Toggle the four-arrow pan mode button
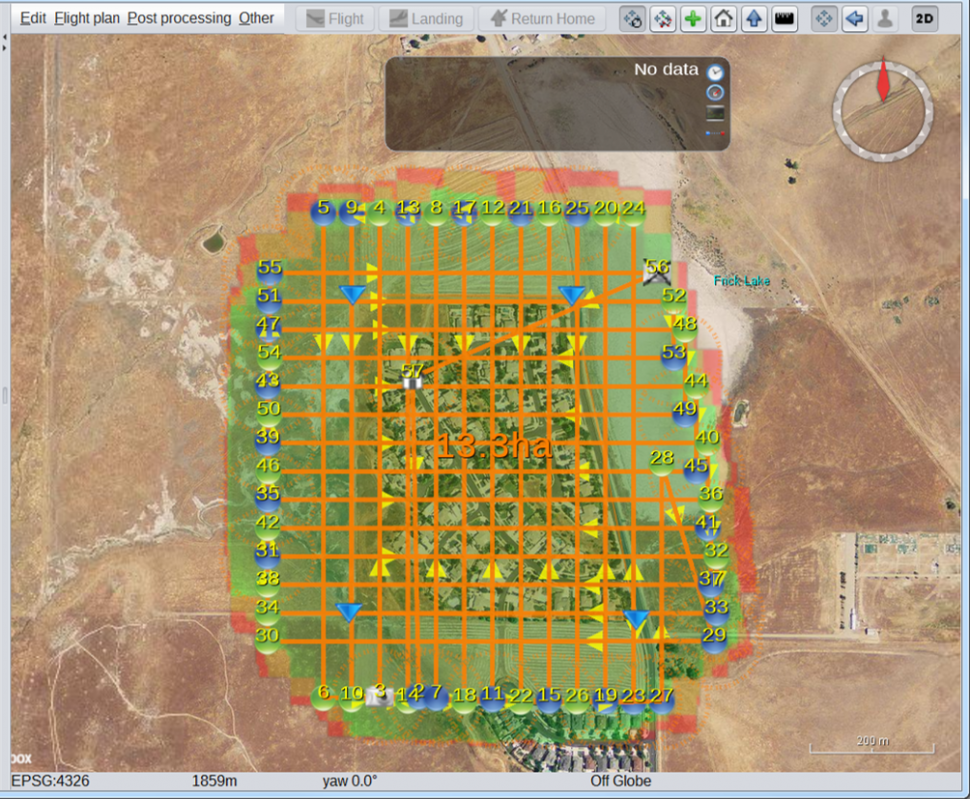Viewport: 970px width, 799px height. click(823, 19)
